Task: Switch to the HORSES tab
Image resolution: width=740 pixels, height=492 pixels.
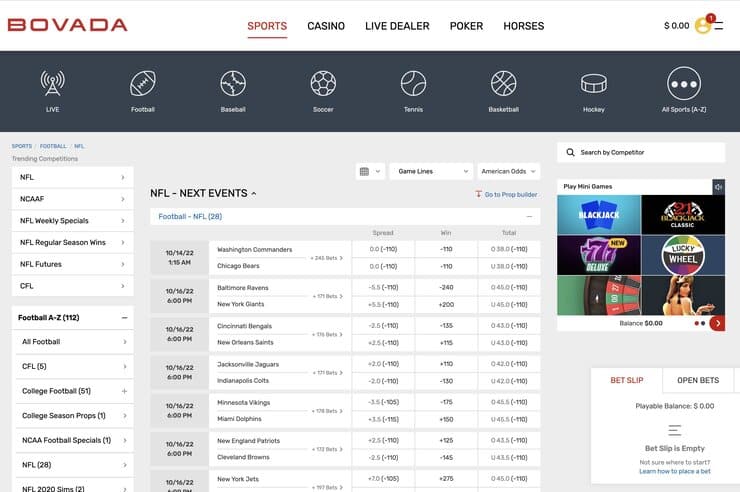Action: pos(524,26)
